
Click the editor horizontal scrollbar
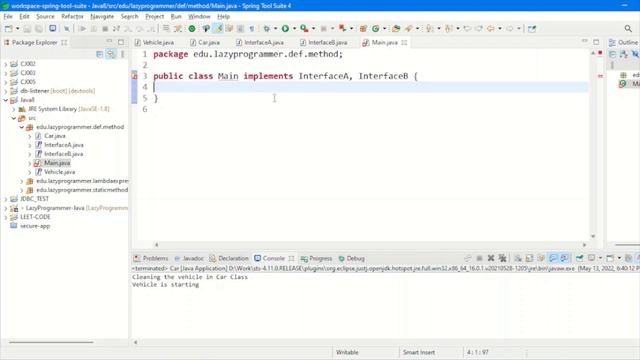click(x=370, y=245)
